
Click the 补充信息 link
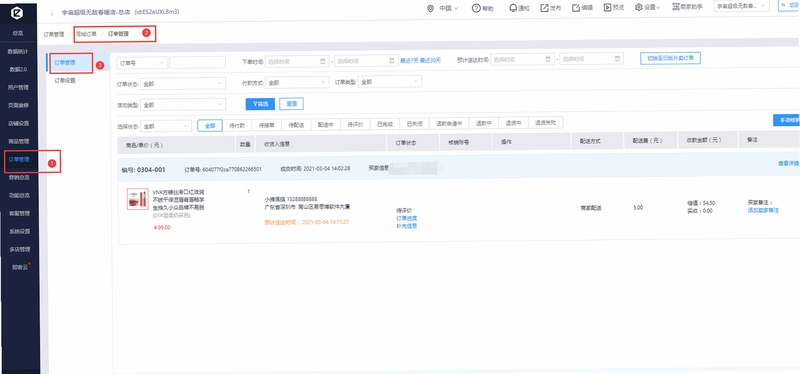(x=407, y=226)
